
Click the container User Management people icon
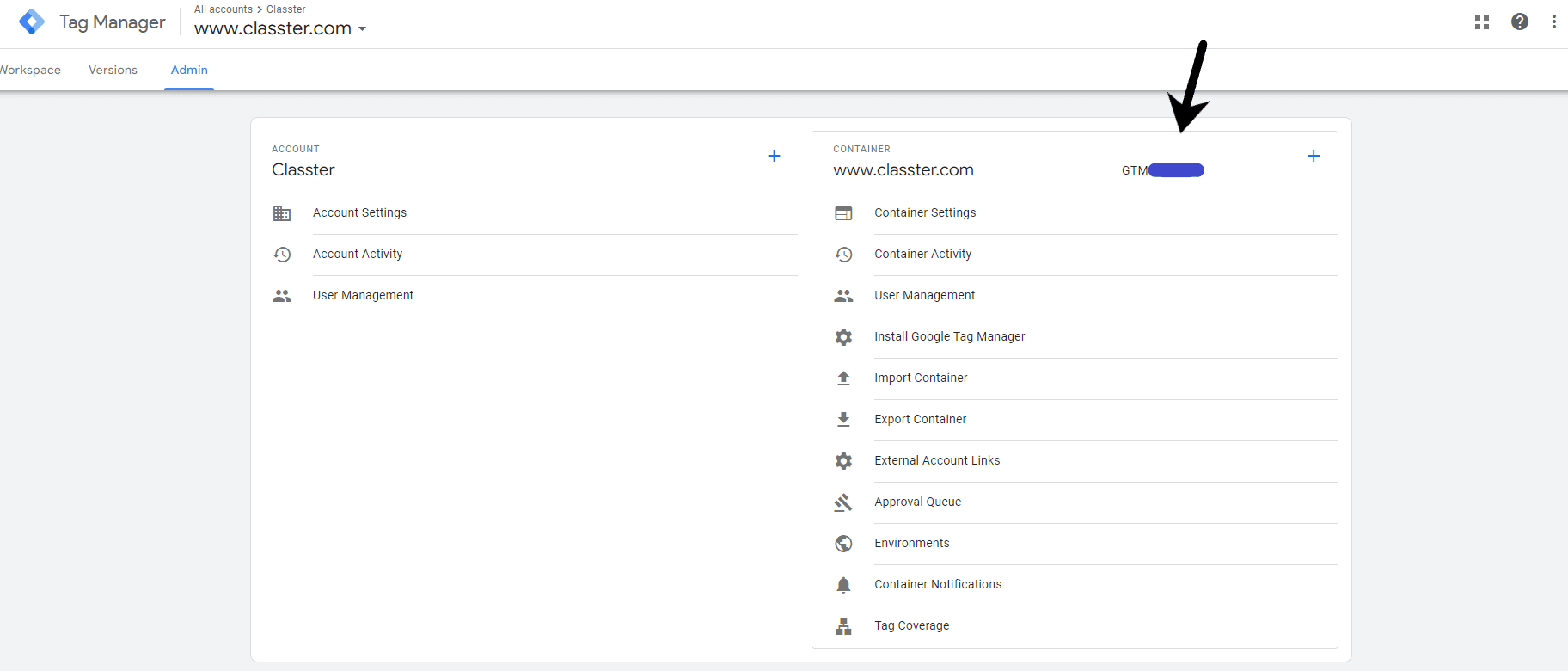[x=843, y=296]
